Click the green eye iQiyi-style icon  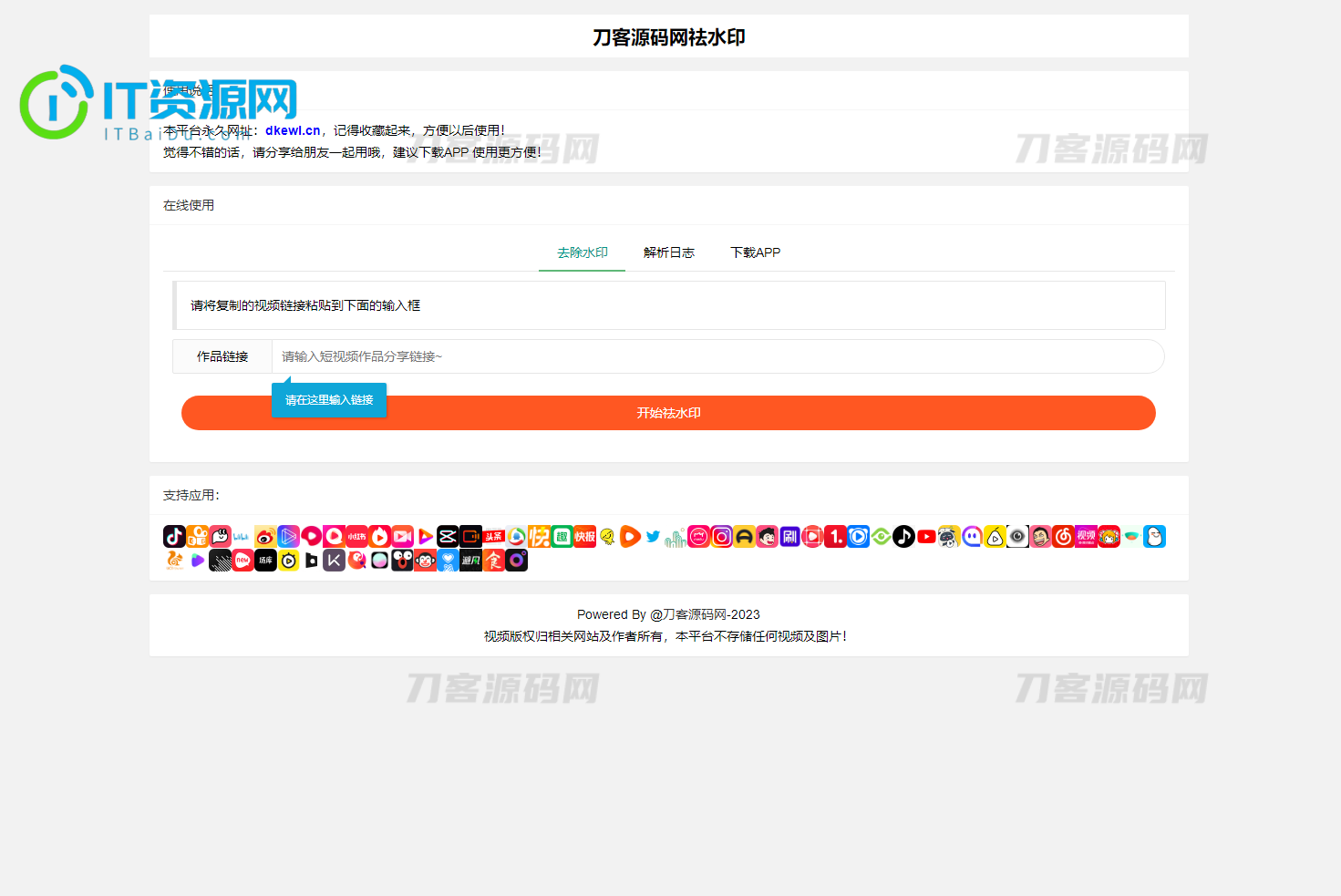(881, 536)
